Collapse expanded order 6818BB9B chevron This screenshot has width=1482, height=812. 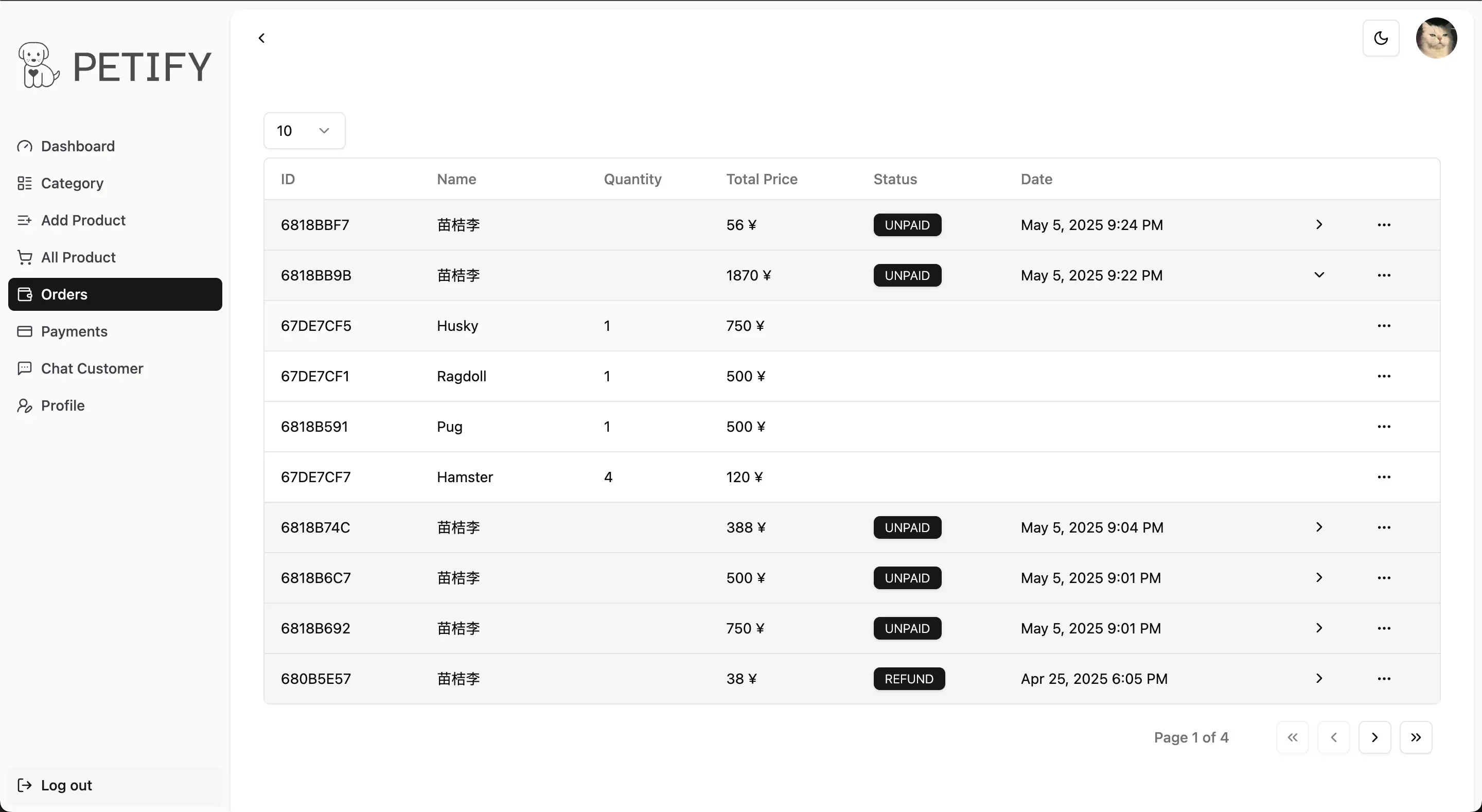(x=1318, y=275)
